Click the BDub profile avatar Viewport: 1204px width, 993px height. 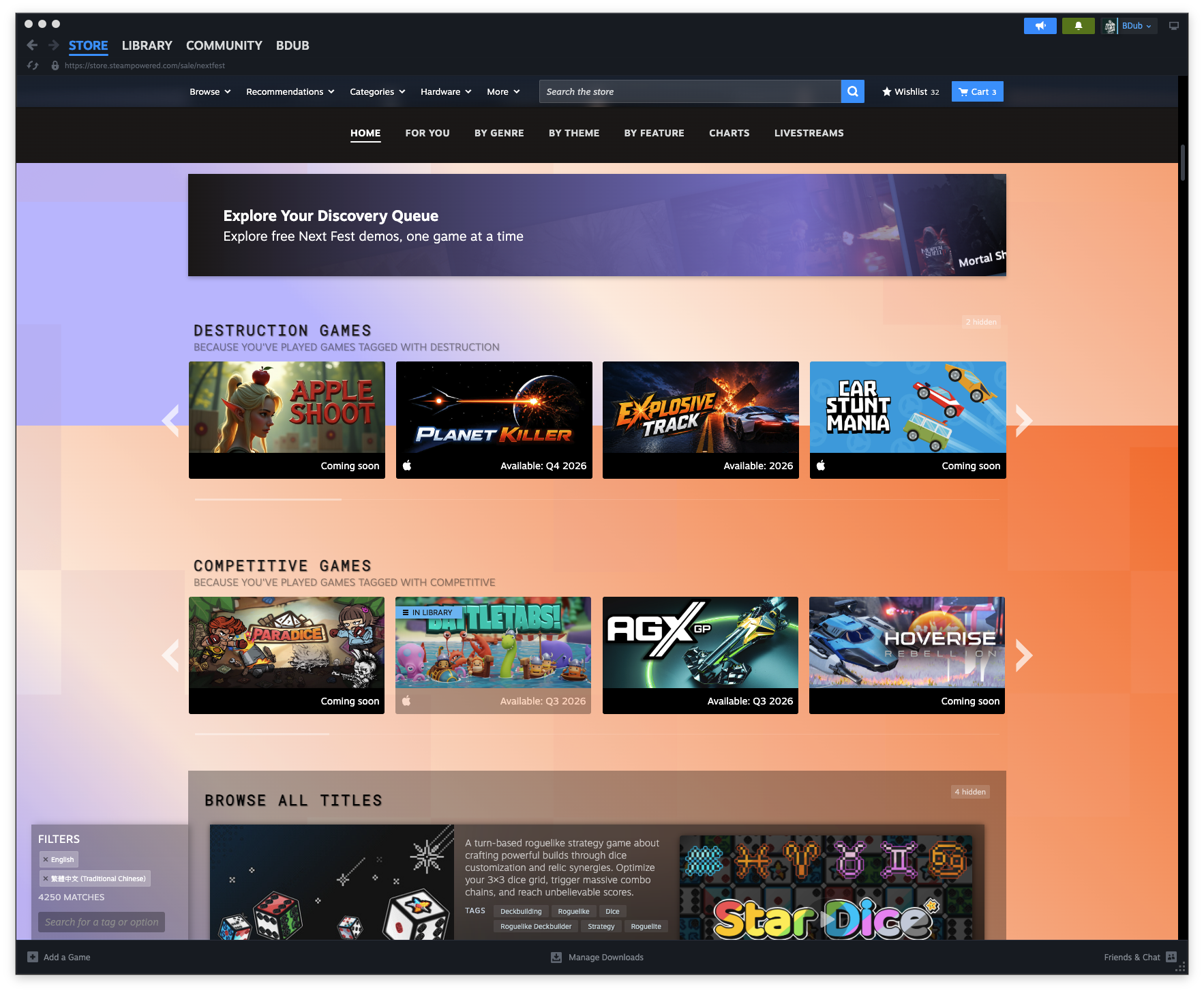tap(1110, 26)
